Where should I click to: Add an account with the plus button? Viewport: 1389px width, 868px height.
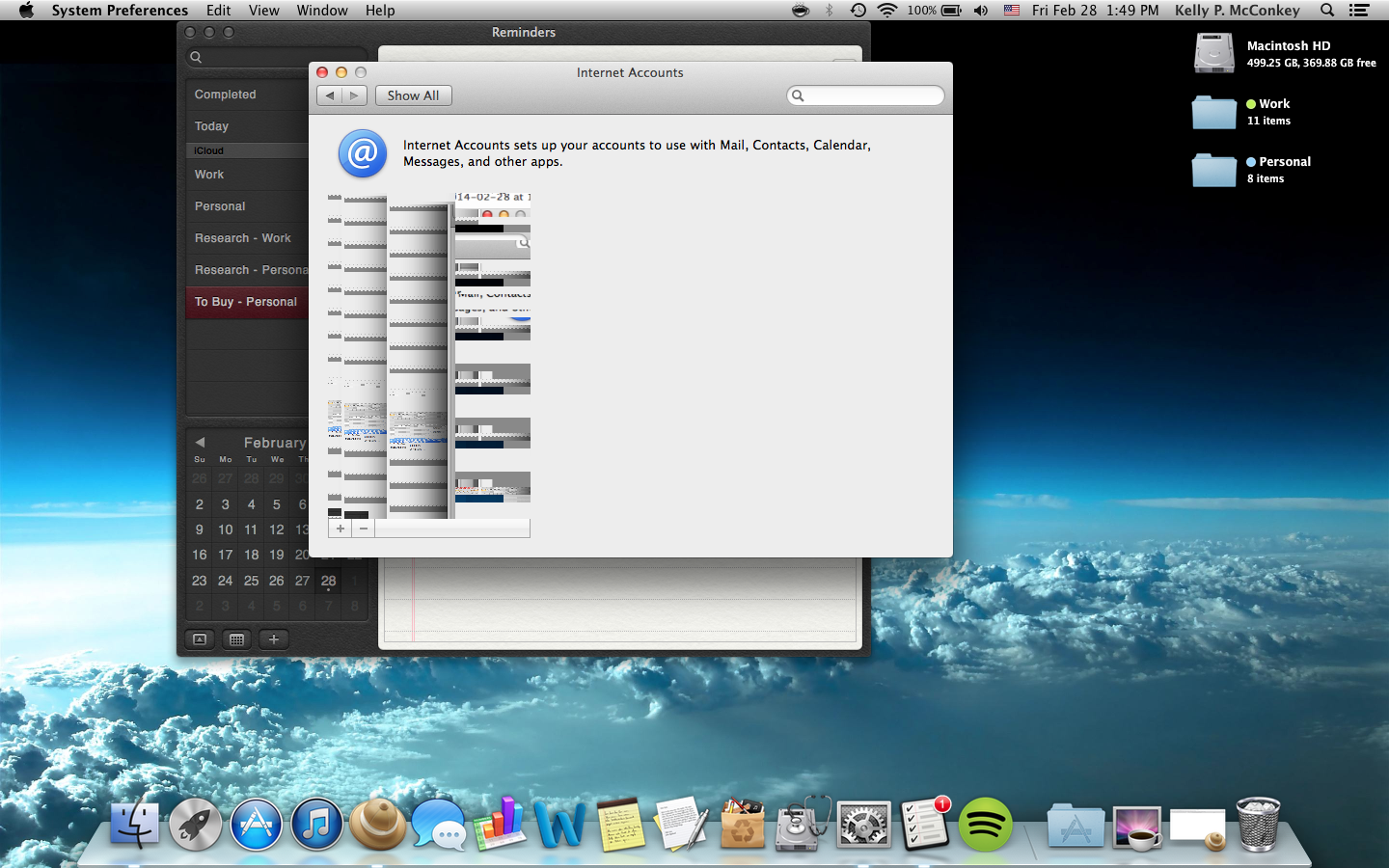click(340, 529)
